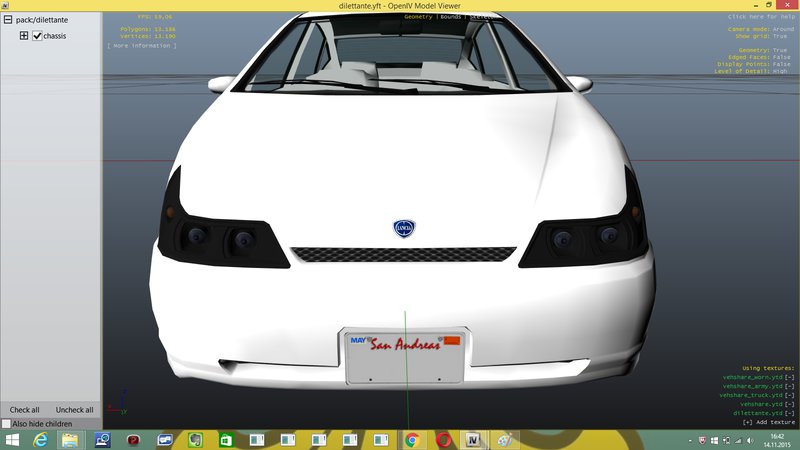The width and height of the screenshot is (800, 450).
Task: Switch to Google Chrome in the taskbar
Action: [x=412, y=440]
